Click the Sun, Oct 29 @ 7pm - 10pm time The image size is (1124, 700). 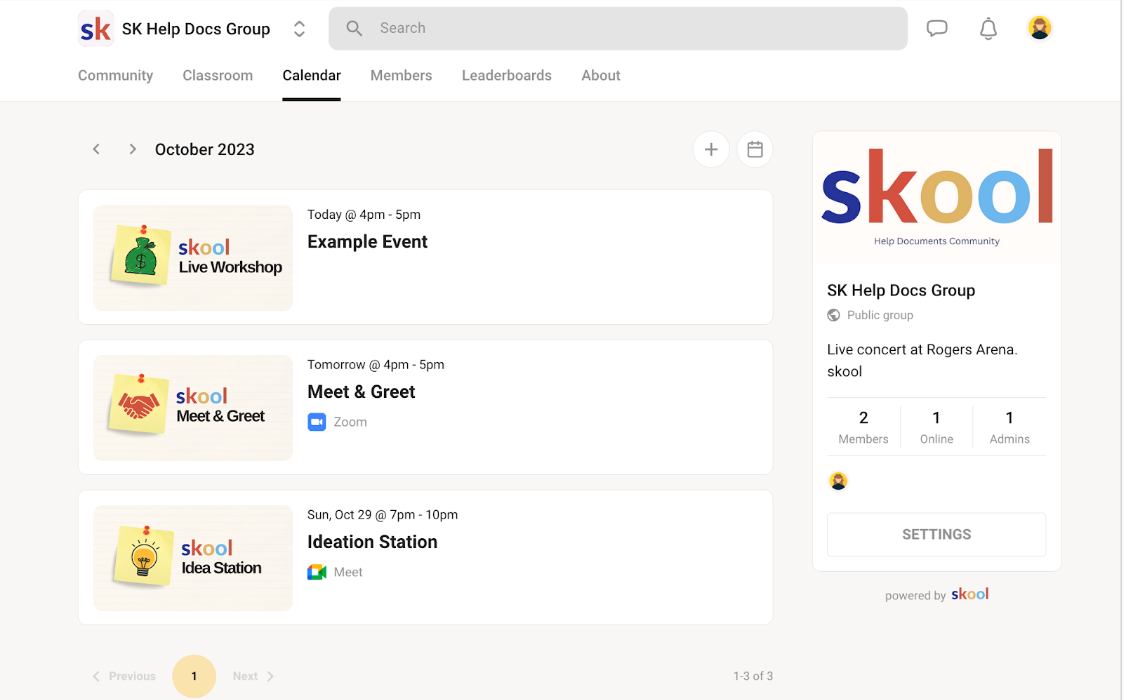click(x=382, y=514)
